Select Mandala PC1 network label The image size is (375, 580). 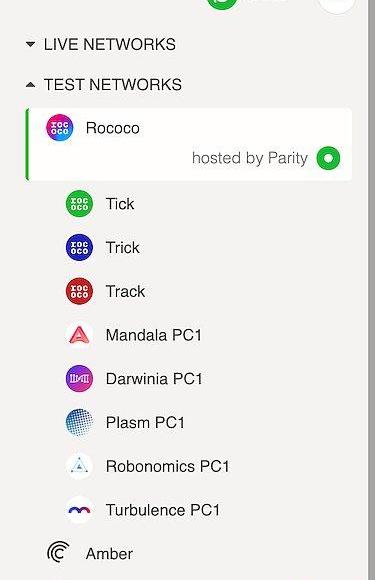pos(153,335)
